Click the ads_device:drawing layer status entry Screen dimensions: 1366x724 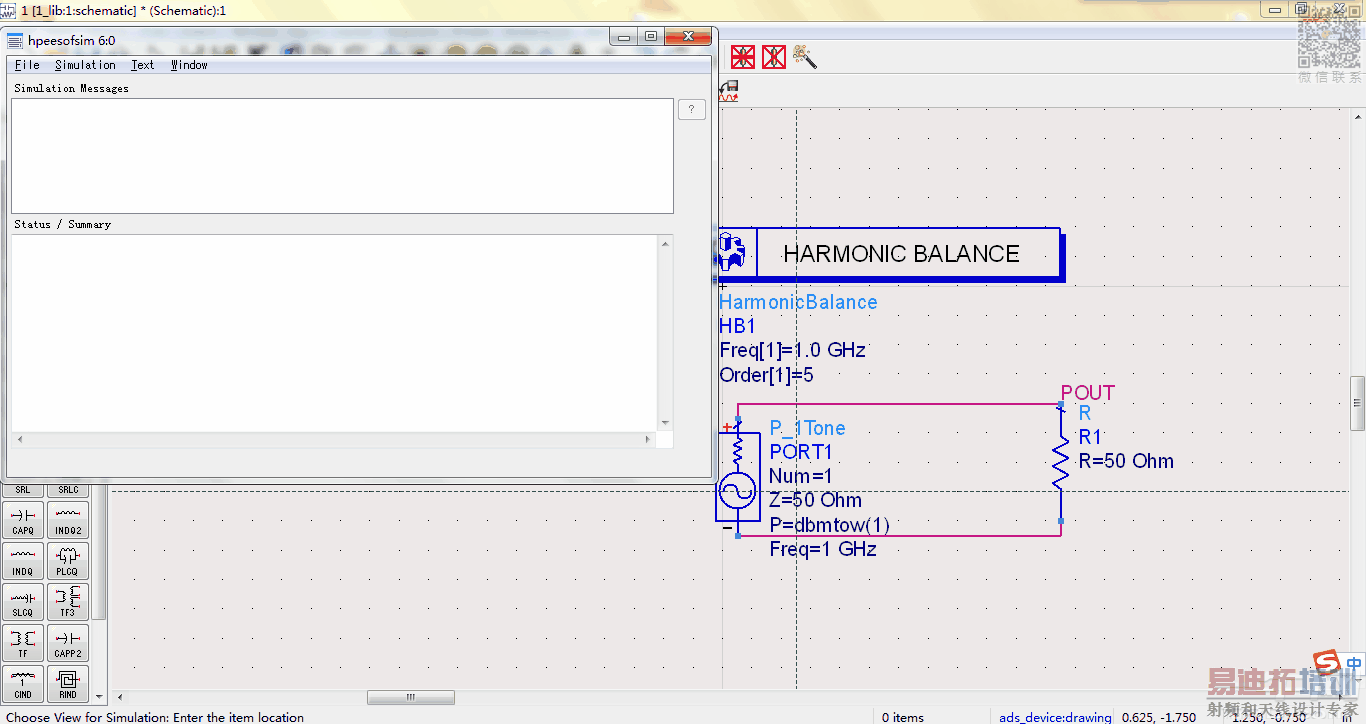click(x=1055, y=717)
